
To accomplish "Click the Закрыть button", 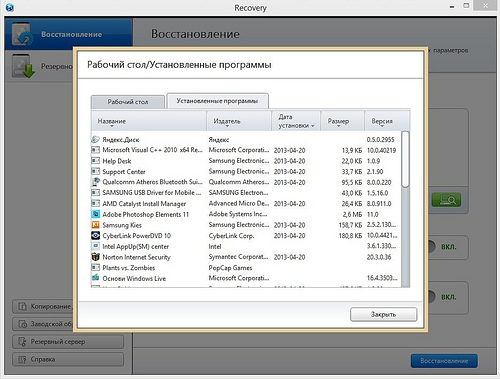I will pyautogui.click(x=383, y=314).
